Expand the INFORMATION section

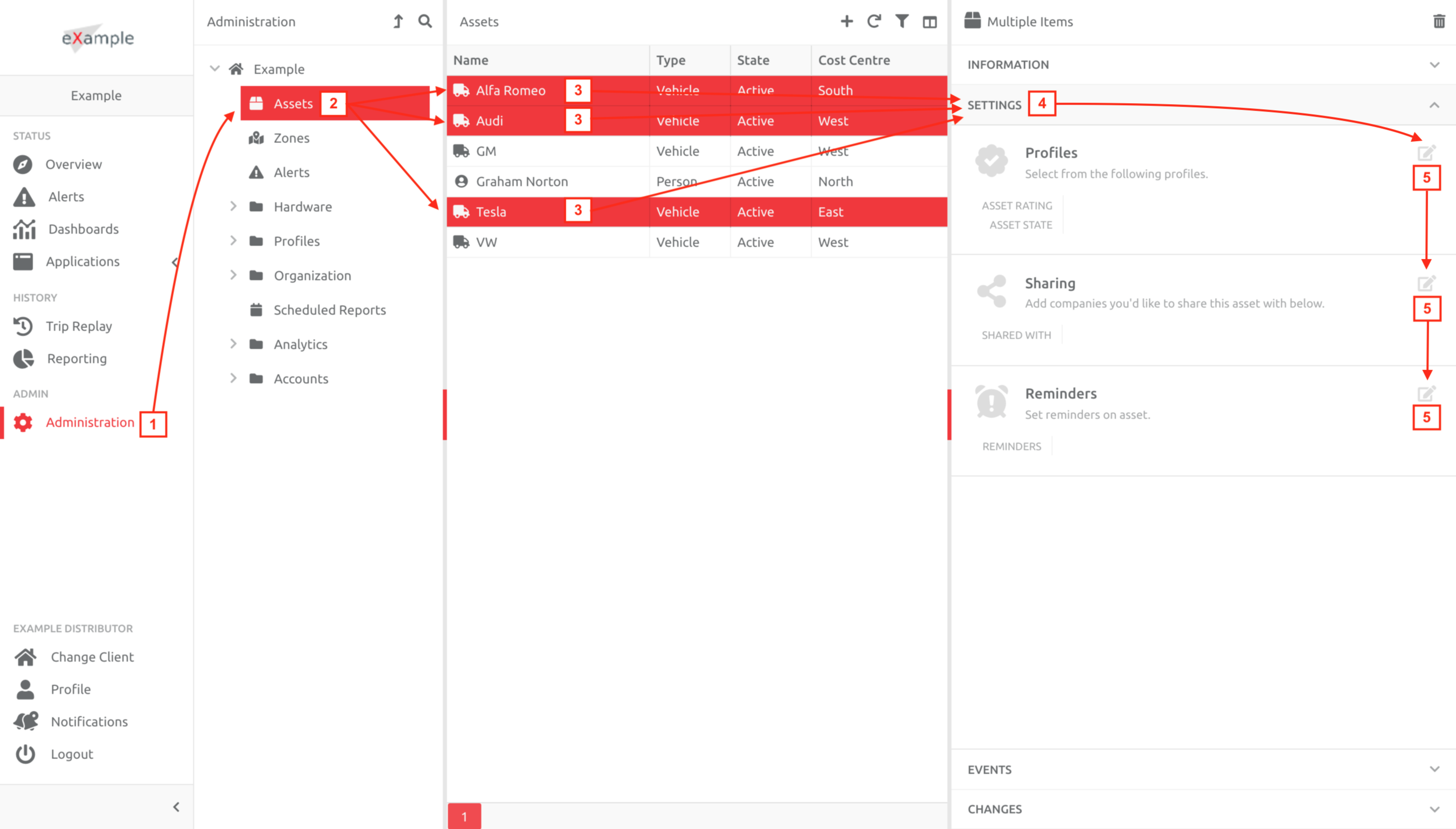coord(1434,65)
